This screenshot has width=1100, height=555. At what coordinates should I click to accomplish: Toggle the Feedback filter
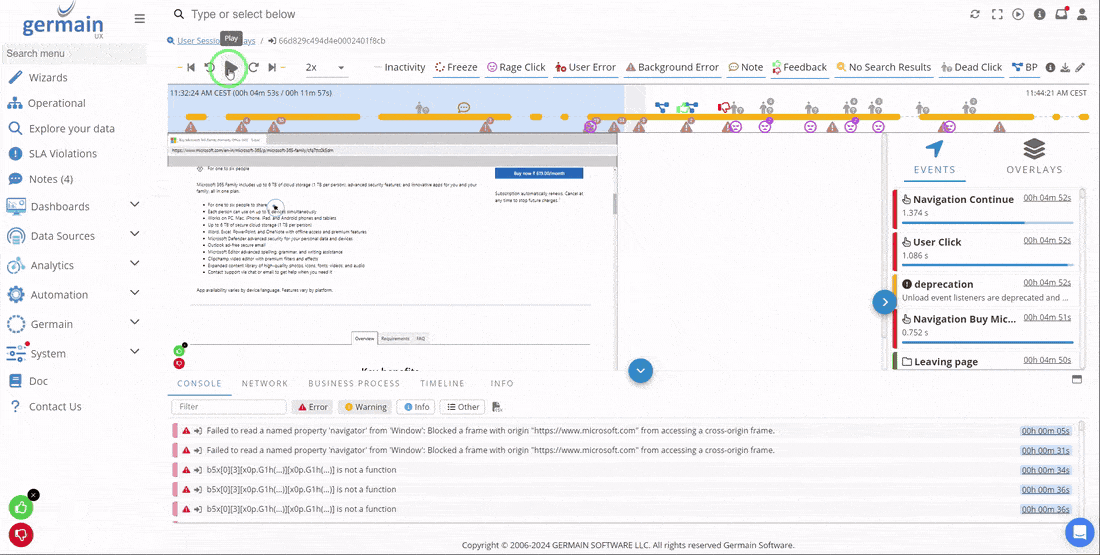click(x=799, y=67)
